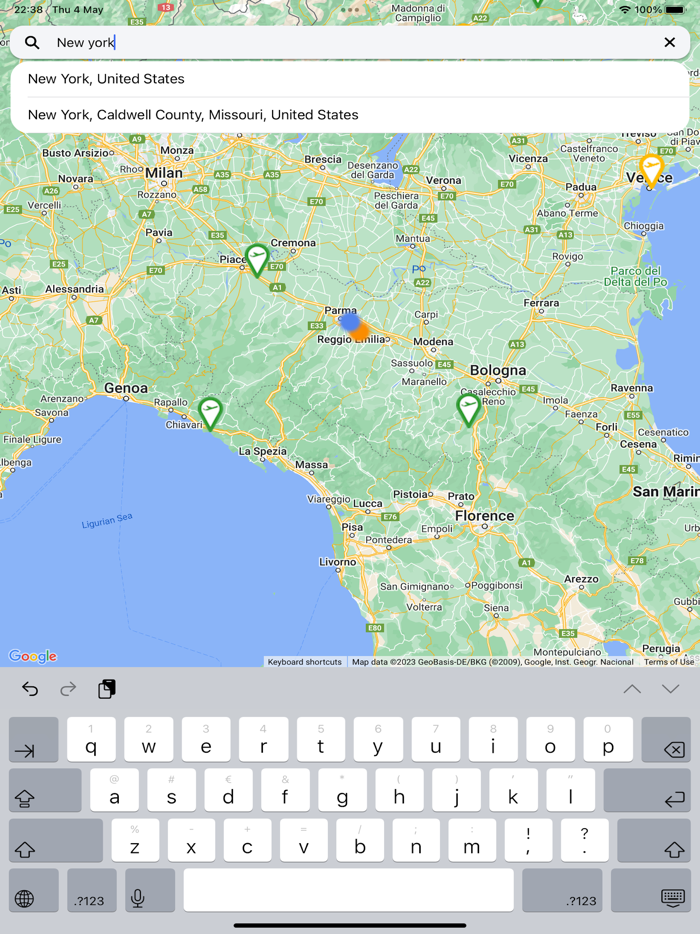Screen dimensions: 700x934
Task: Tap the z key
Action: point(135,840)
